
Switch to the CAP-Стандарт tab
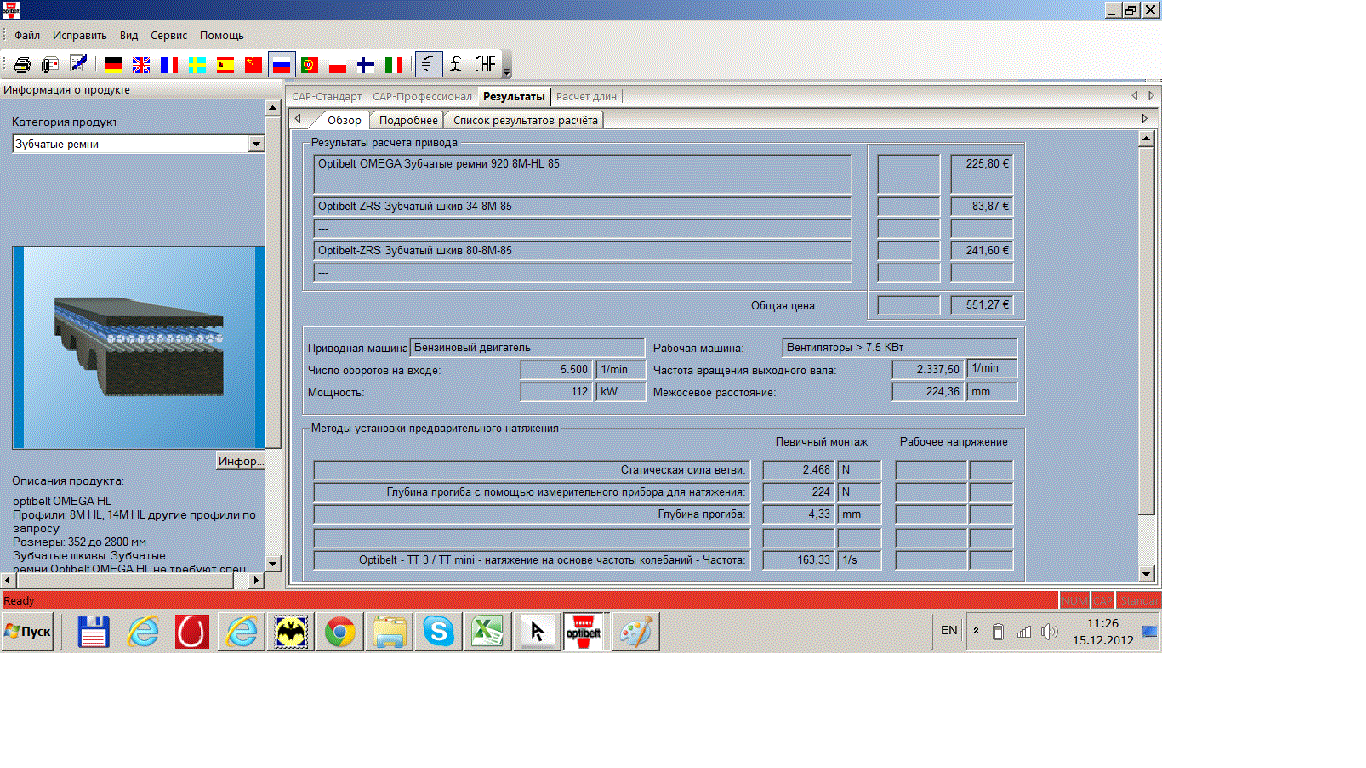[327, 97]
